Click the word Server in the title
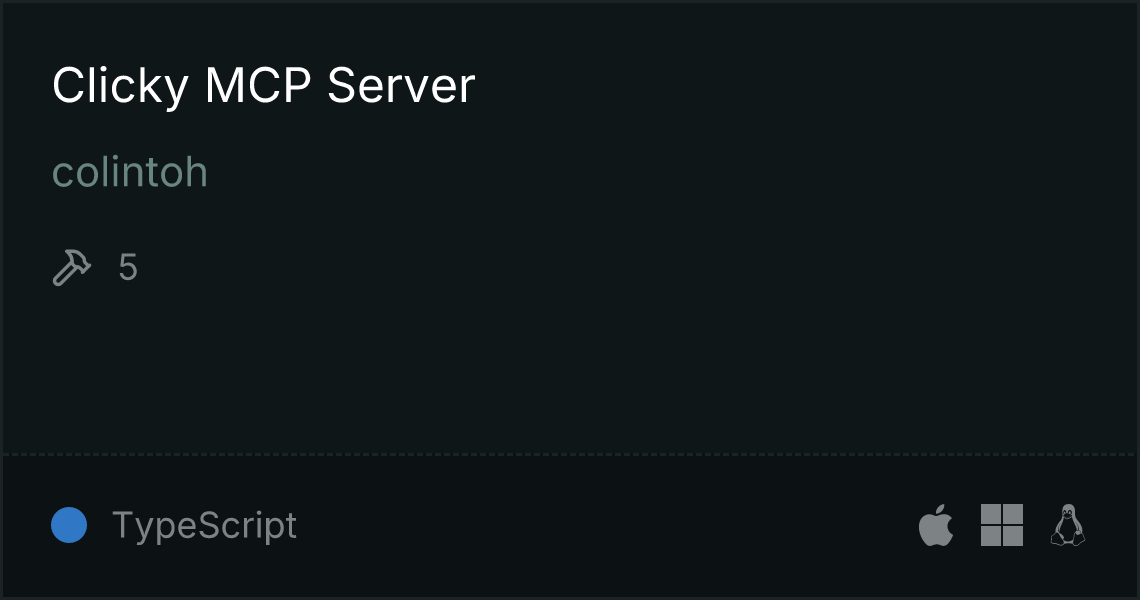This screenshot has width=1140, height=600. pyautogui.click(x=401, y=86)
